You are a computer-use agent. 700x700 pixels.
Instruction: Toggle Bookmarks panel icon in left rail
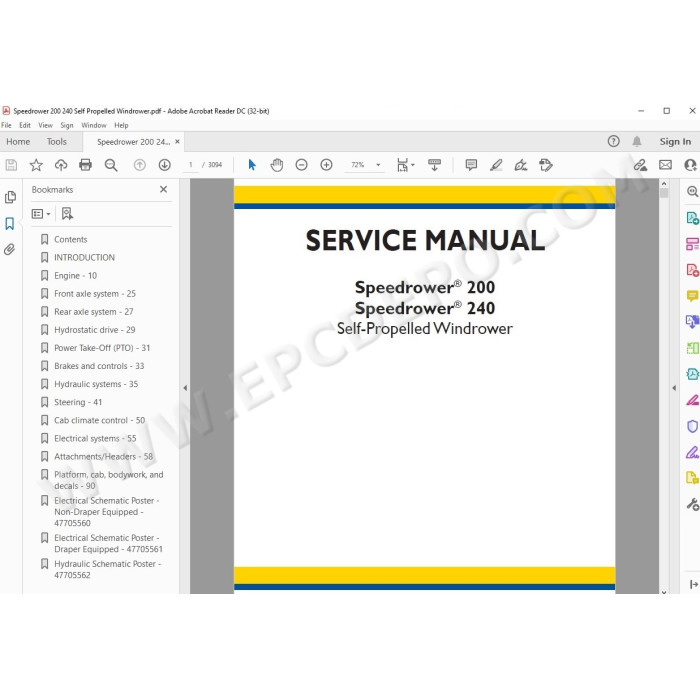(10, 223)
